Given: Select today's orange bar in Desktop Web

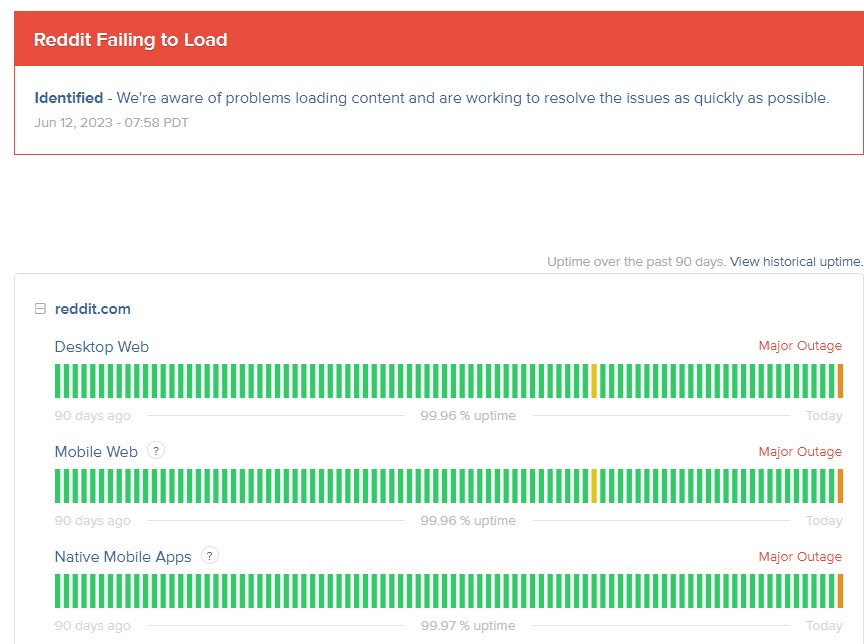Looking at the screenshot, I should point(840,381).
